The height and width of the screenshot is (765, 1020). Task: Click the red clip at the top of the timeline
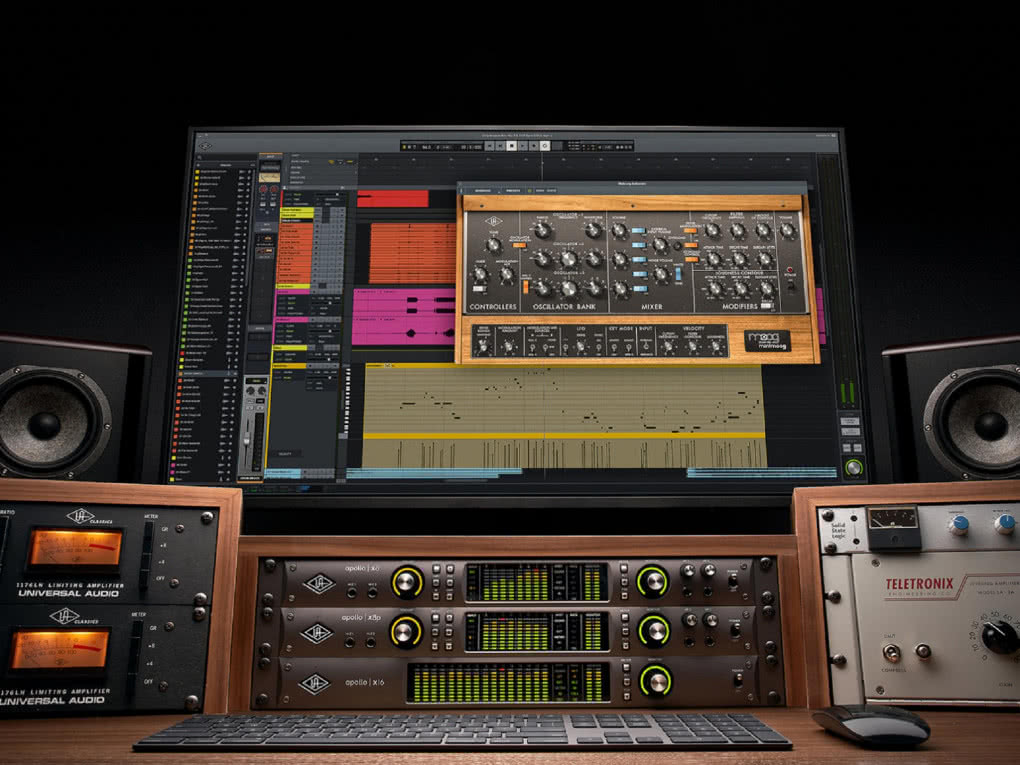pyautogui.click(x=393, y=198)
